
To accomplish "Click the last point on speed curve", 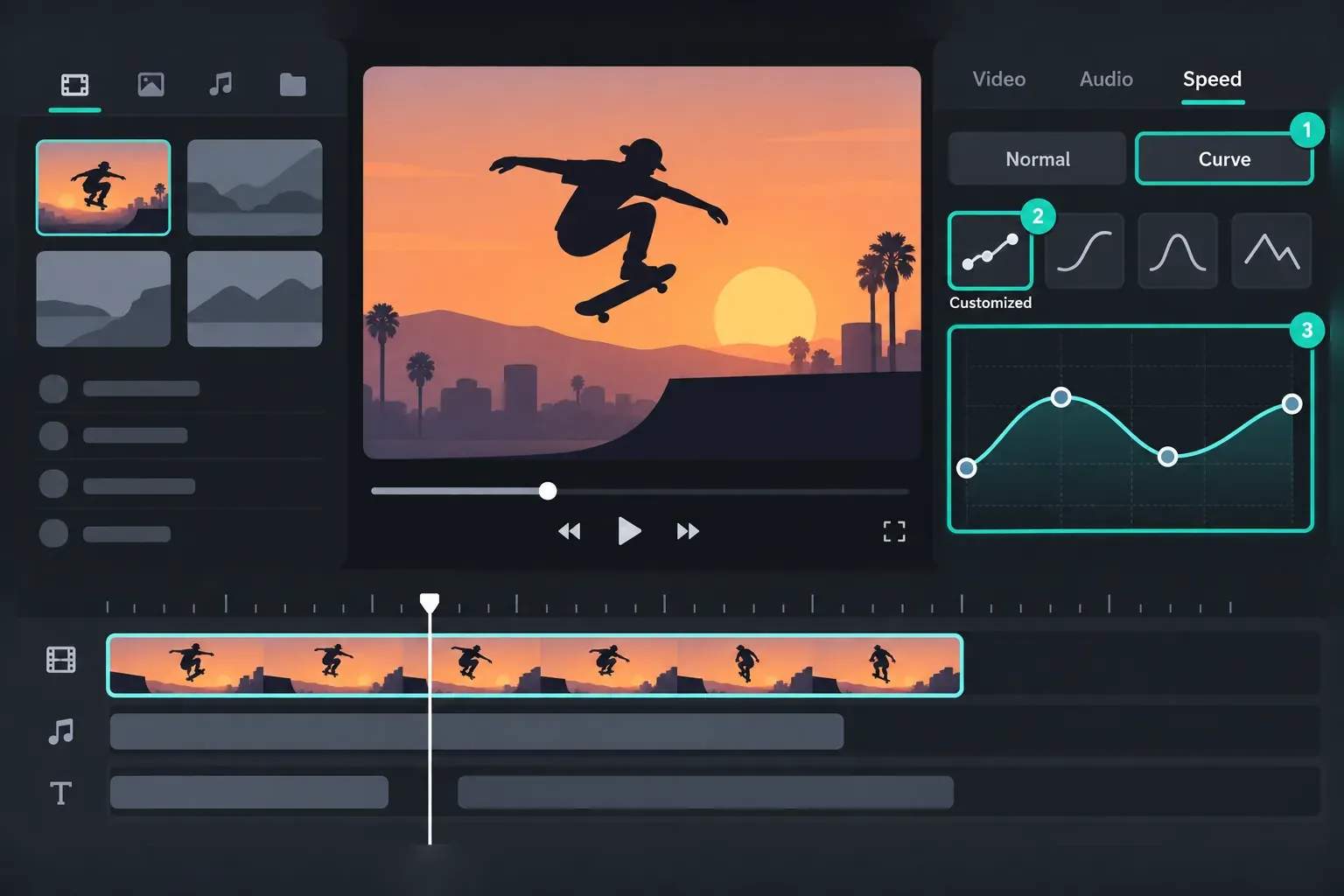I will click(1291, 403).
